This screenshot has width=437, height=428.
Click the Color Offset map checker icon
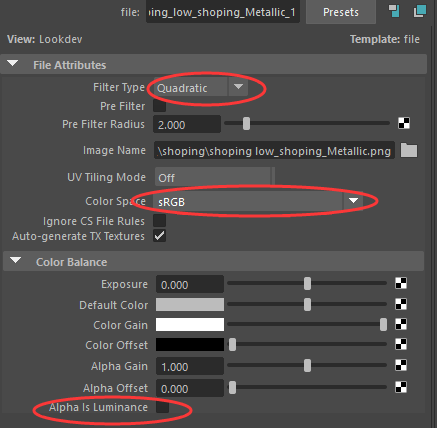[x=401, y=344]
